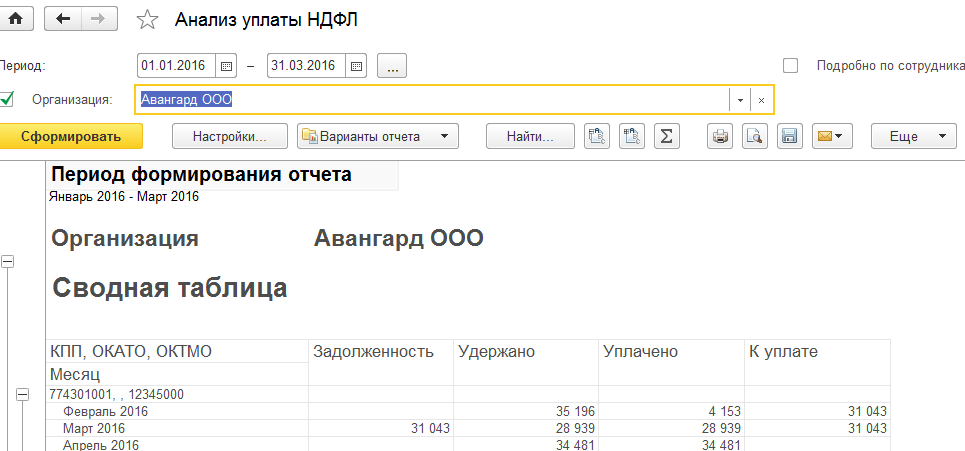Click end date field 31.03.2016

[307, 66]
